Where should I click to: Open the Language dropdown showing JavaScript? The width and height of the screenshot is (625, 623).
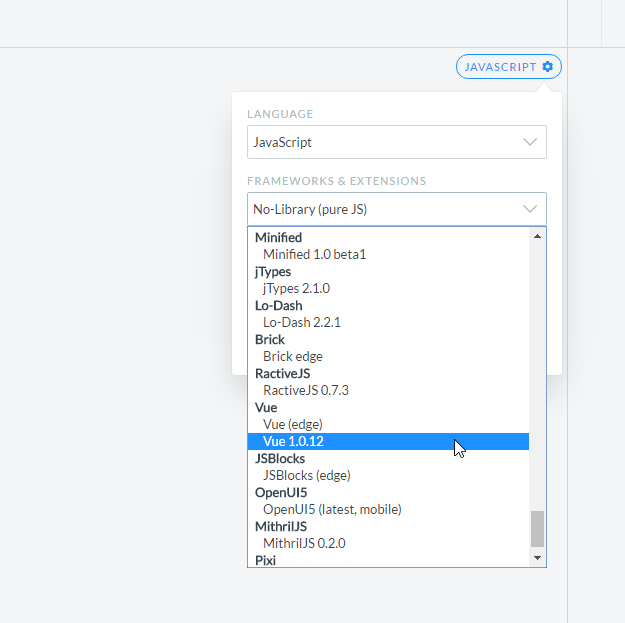(x=397, y=142)
